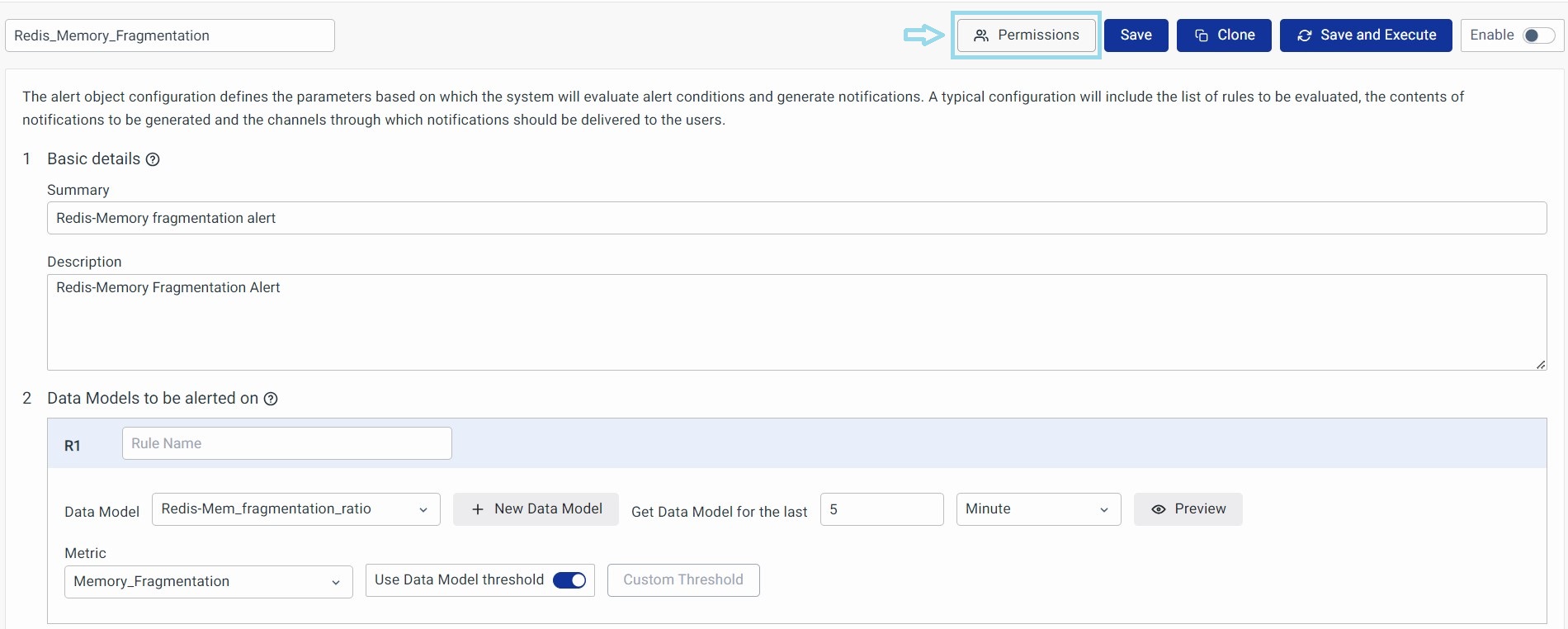
Task: Click the plus icon for New Data Model
Action: [478, 509]
